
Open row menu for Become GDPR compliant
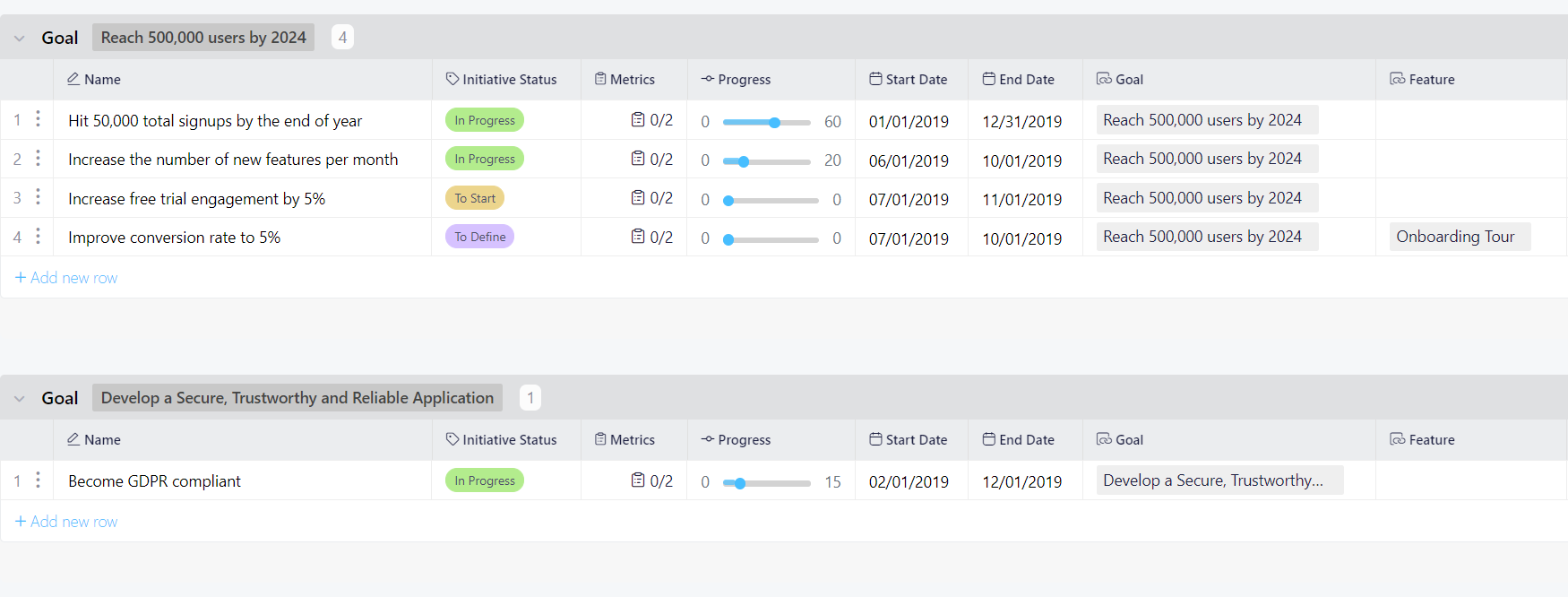tap(38, 480)
